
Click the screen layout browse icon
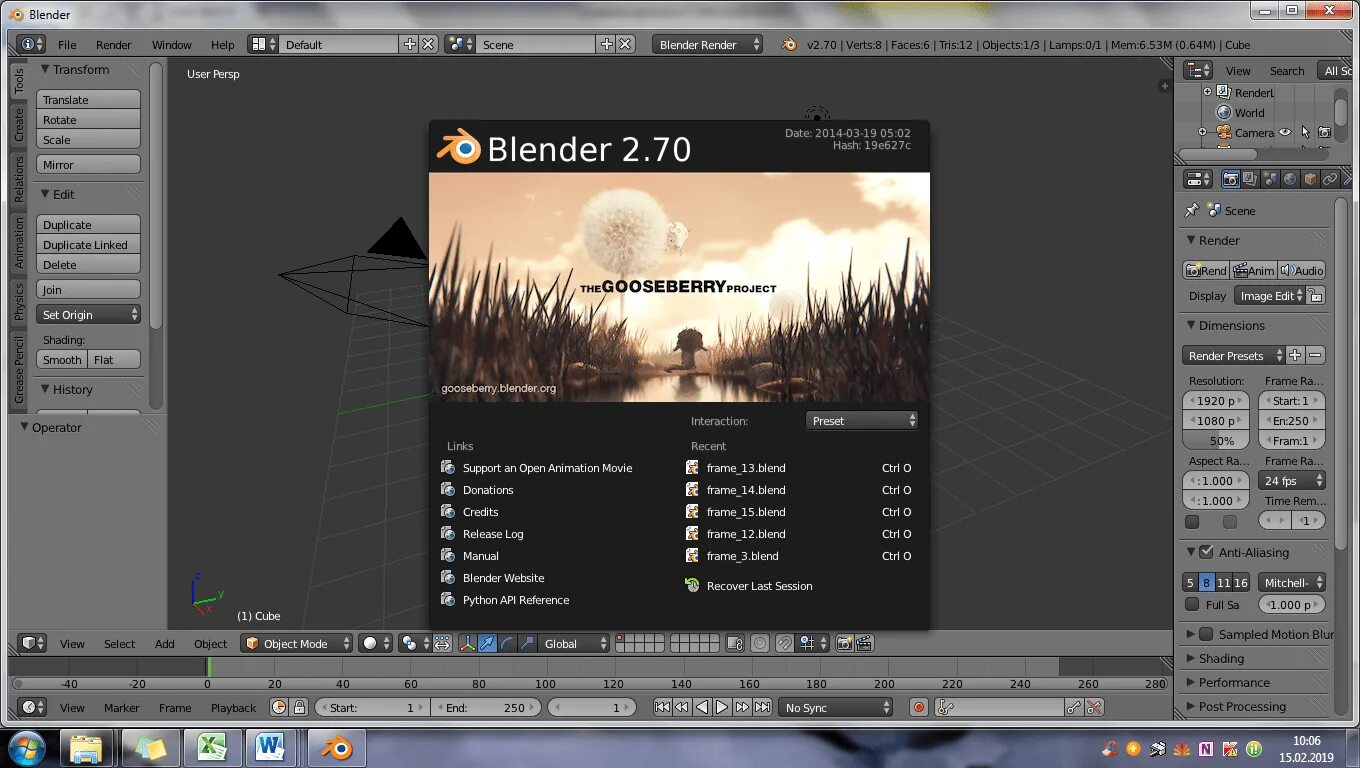(263, 44)
